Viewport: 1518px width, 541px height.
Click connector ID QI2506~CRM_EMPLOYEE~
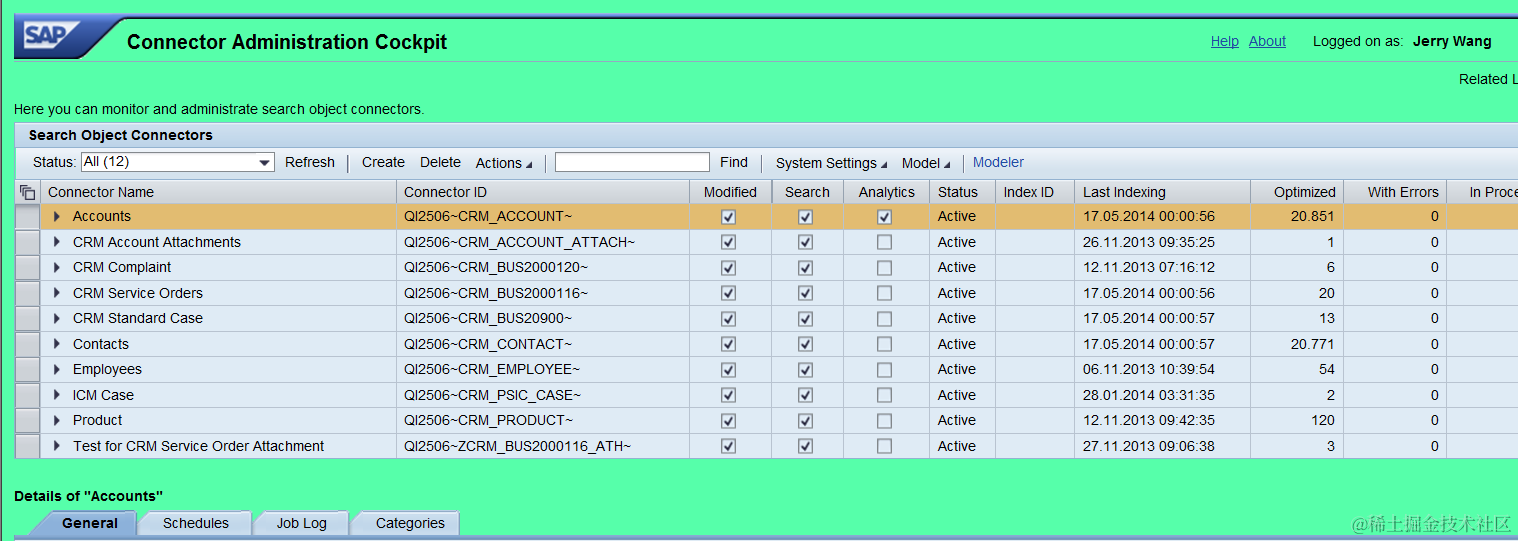492,369
